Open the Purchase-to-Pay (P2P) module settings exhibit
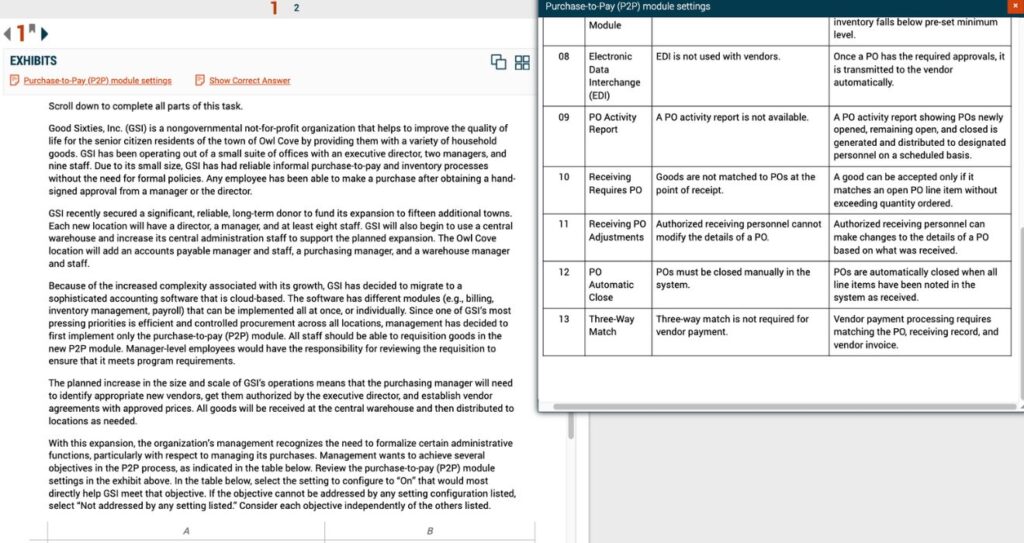Screen dimensions: 1024x543 97,81
